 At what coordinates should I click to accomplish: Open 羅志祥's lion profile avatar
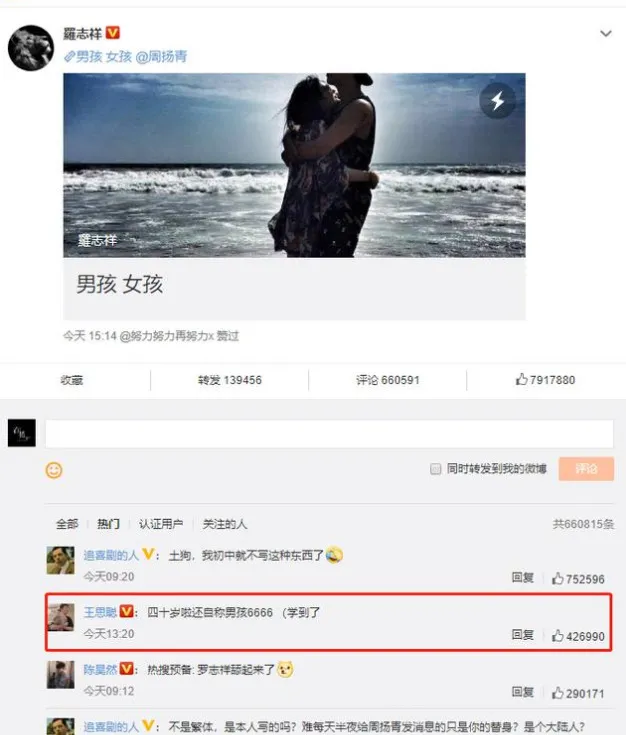point(31,48)
